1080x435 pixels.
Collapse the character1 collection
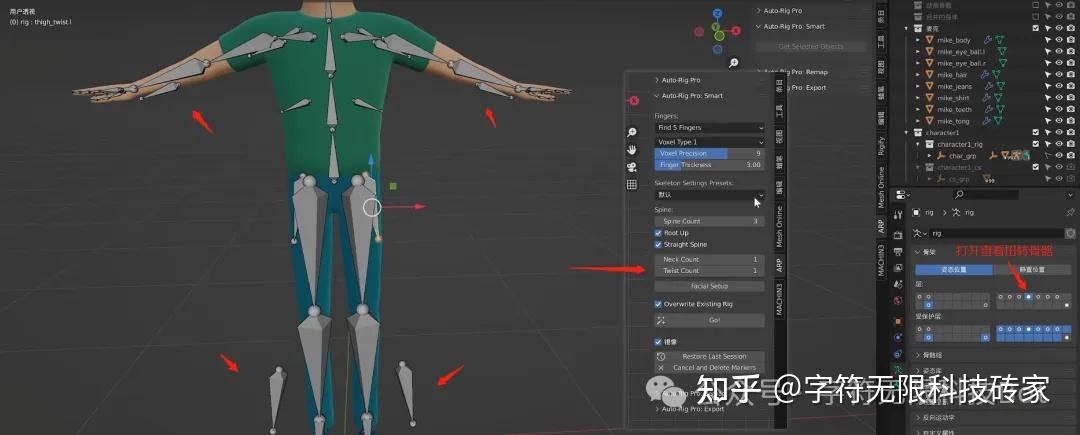[906, 132]
